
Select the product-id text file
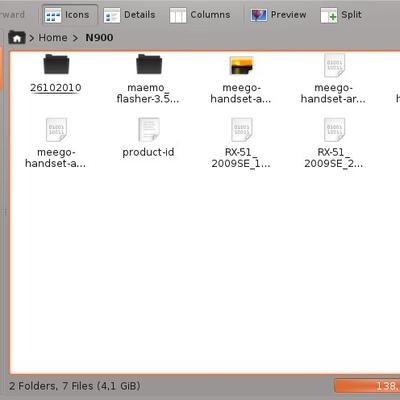pyautogui.click(x=148, y=138)
